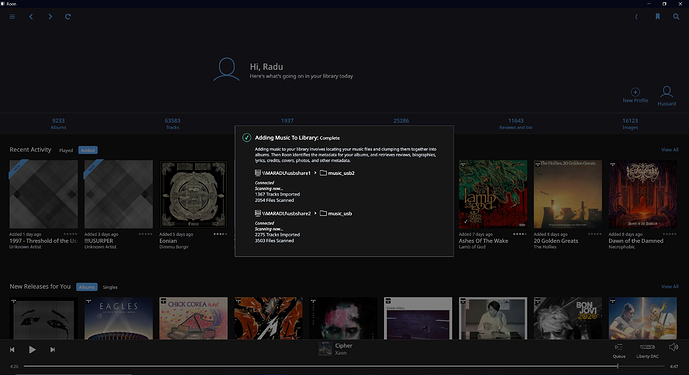Click the Lamb of God artist name
The image size is (689, 375).
pyautogui.click(x=472, y=247)
